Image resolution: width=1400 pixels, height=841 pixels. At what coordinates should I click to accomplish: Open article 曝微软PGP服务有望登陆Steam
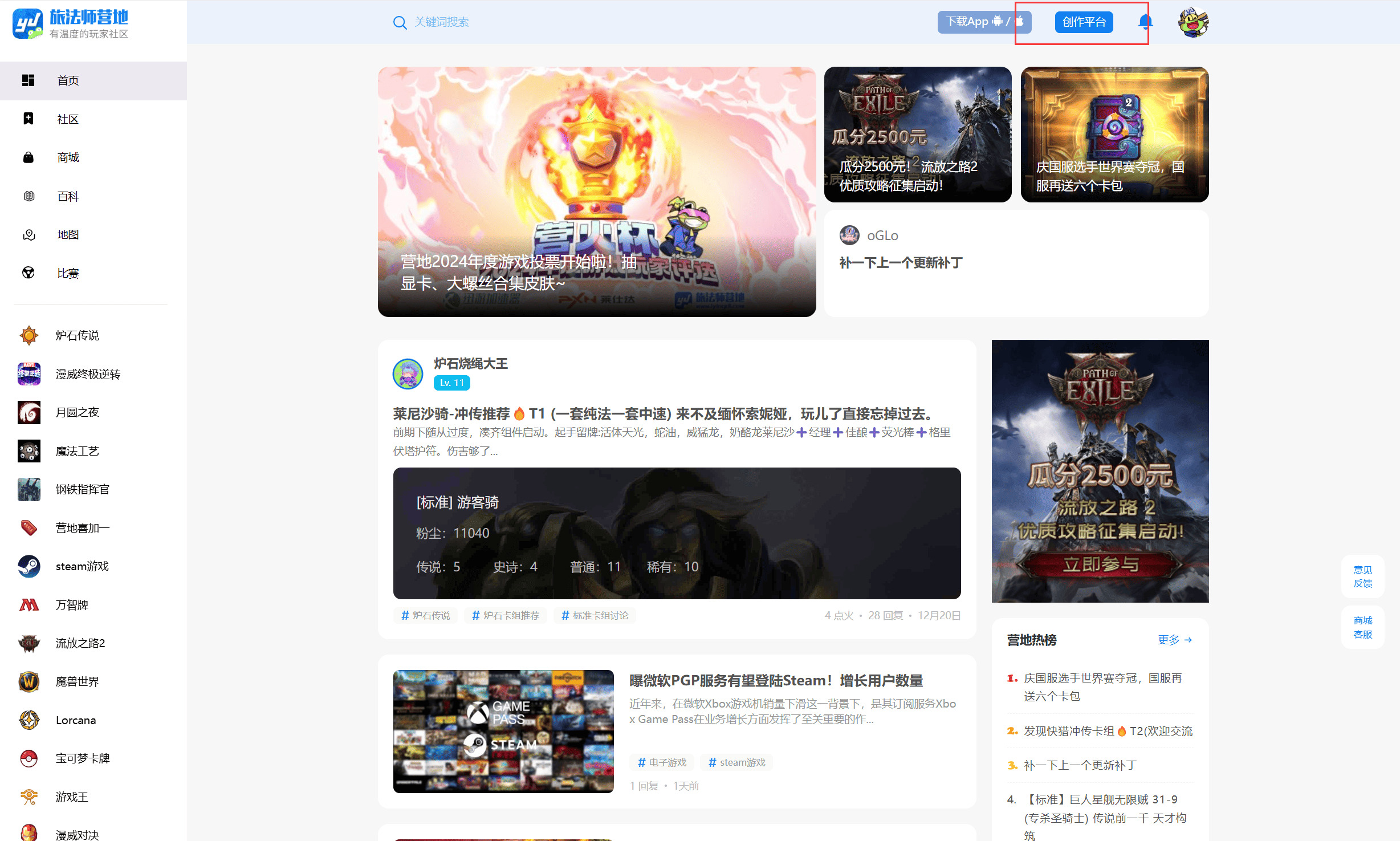(x=776, y=680)
